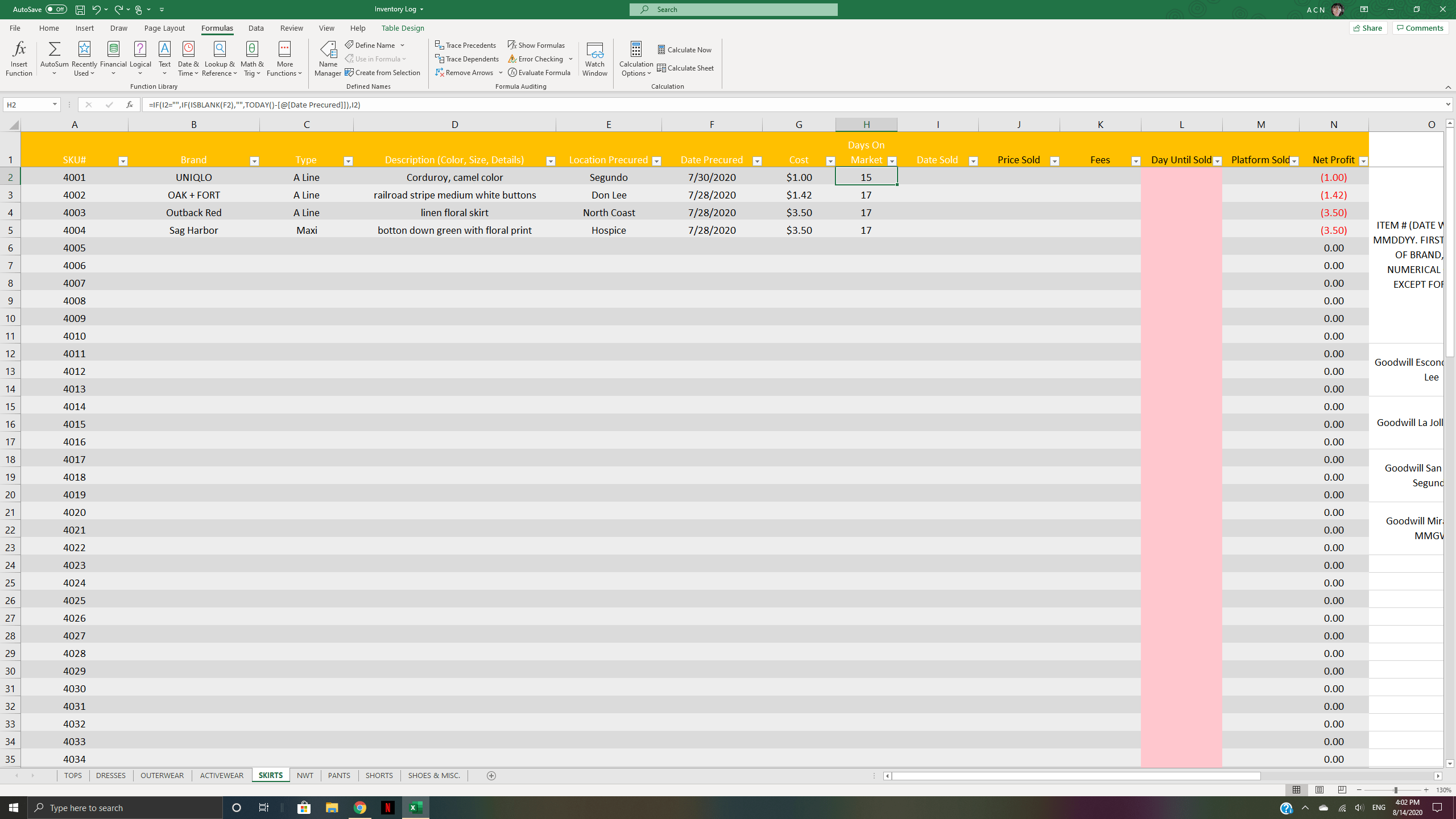Open the Brand column filter
This screenshot has height=819, width=1456.
[x=254, y=161]
